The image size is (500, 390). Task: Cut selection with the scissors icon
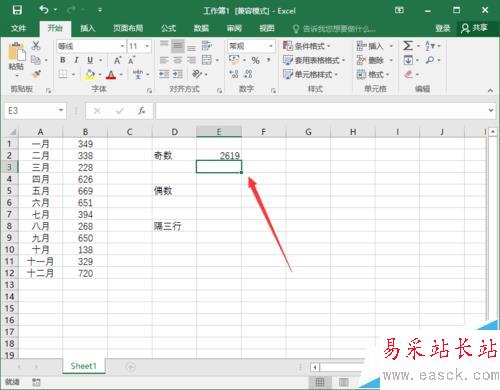coord(36,46)
